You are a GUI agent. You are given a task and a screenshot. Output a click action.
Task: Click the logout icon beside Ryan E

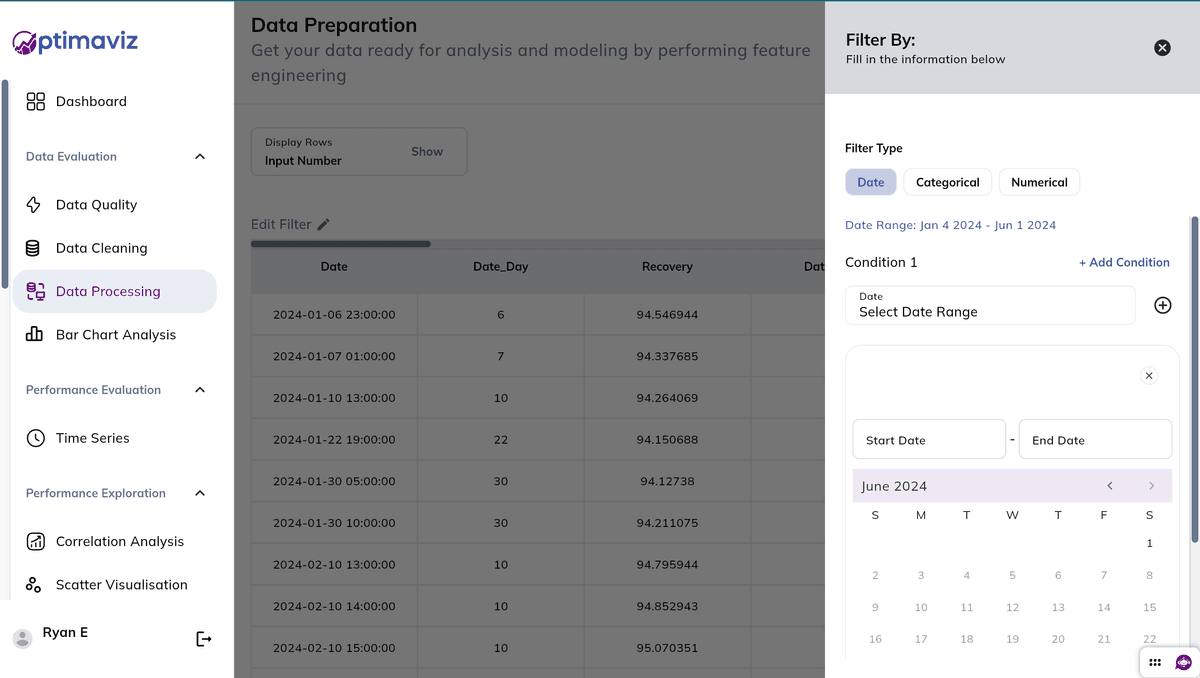(204, 639)
